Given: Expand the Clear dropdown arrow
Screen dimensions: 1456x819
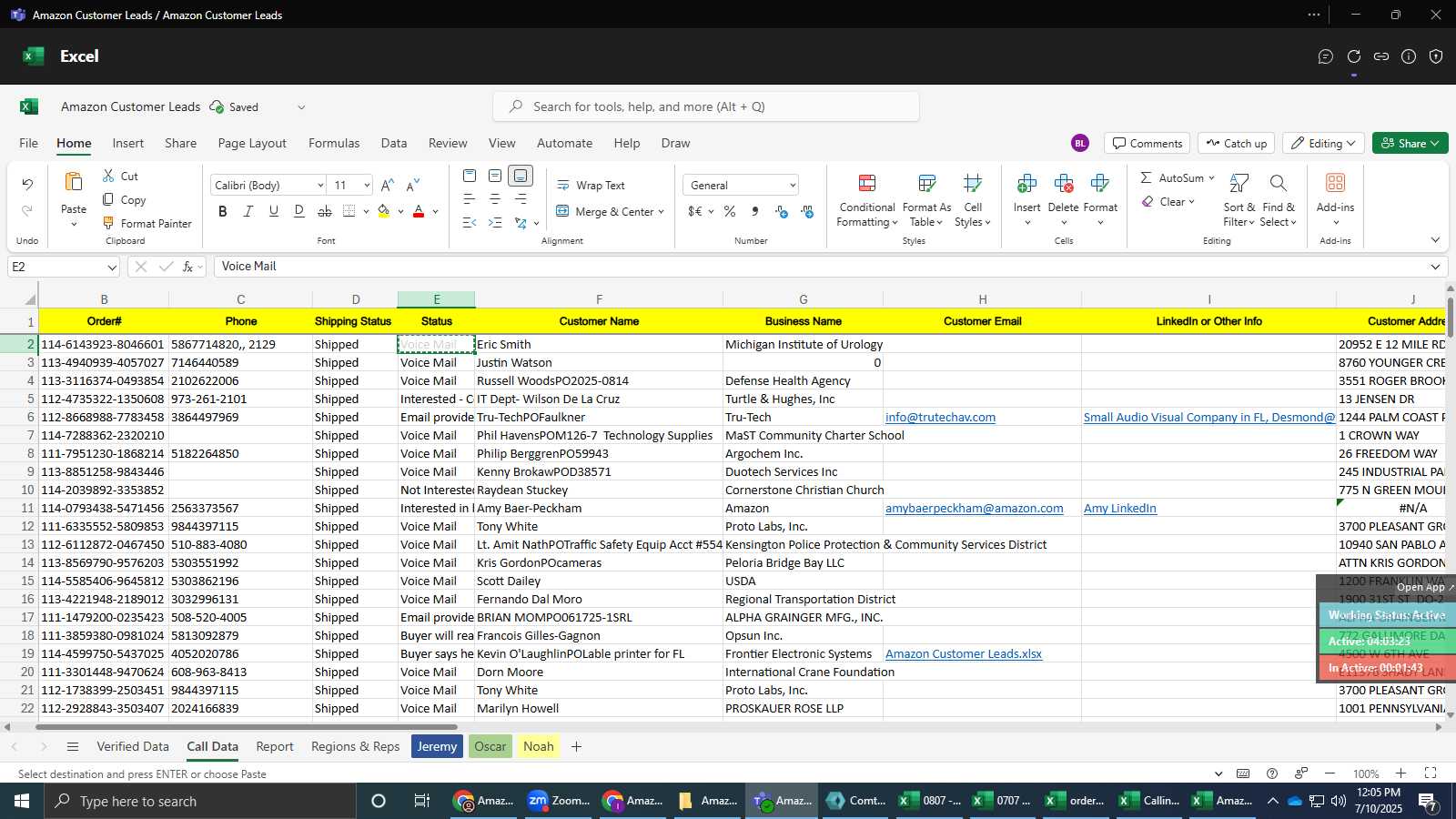Looking at the screenshot, I should (x=1191, y=202).
